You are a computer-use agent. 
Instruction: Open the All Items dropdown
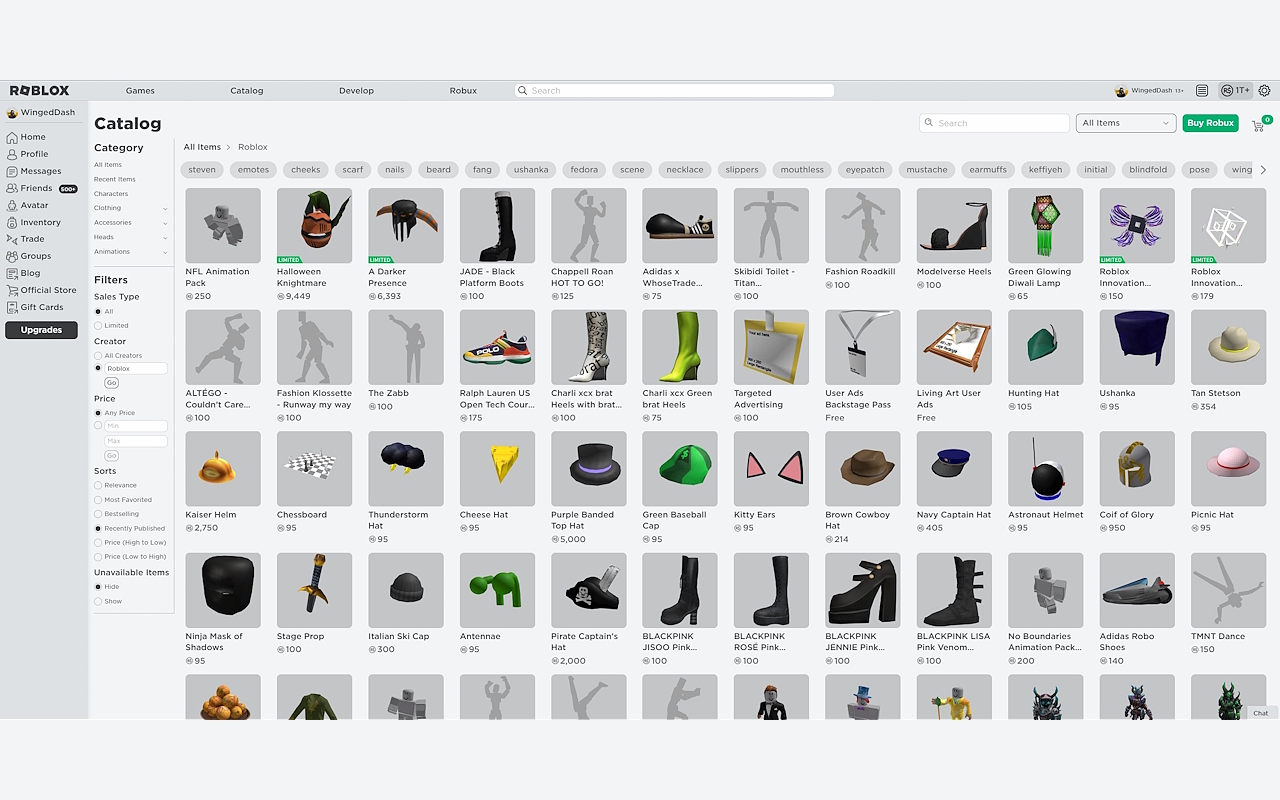click(x=1125, y=122)
